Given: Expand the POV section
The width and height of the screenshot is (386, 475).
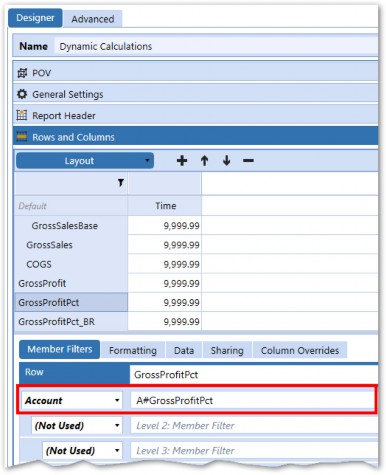Looking at the screenshot, I should tap(195, 73).
